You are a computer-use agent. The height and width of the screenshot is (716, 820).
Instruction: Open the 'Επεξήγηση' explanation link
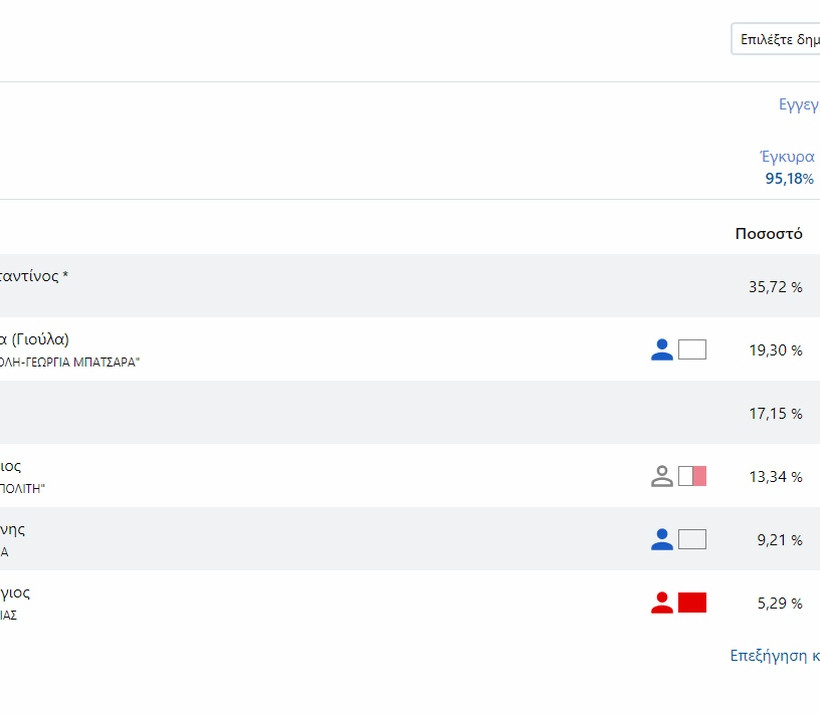tap(774, 656)
